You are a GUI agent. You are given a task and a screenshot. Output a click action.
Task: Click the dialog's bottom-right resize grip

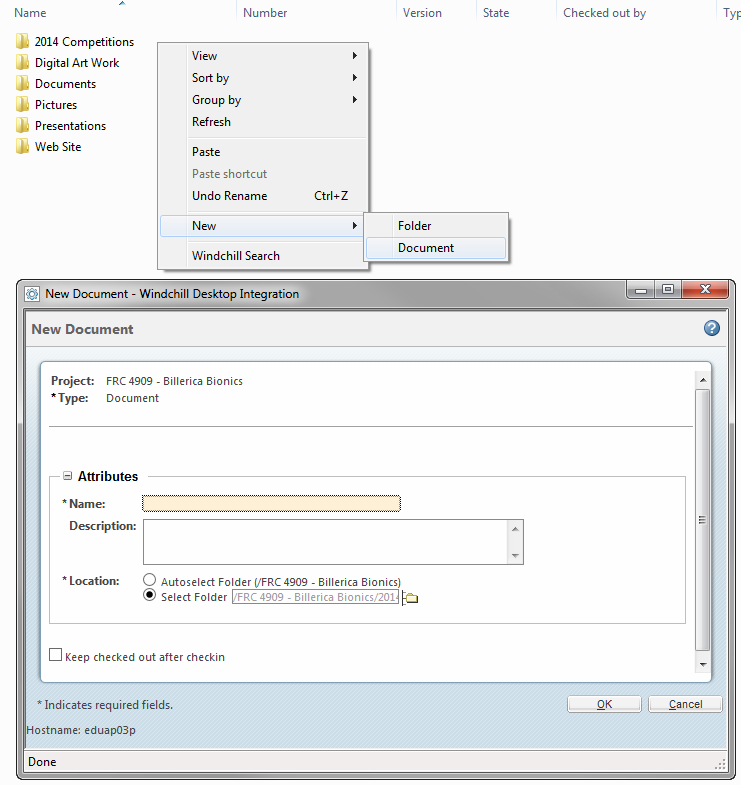pos(720,763)
